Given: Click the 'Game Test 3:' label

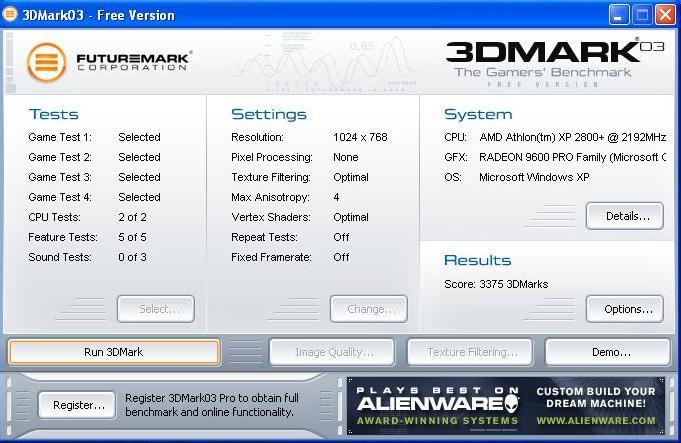Looking at the screenshot, I should tap(60, 177).
